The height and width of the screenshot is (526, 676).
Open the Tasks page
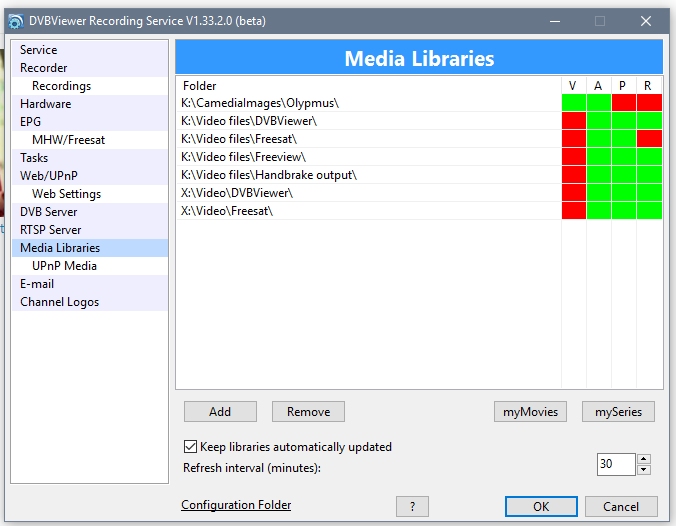(90, 158)
